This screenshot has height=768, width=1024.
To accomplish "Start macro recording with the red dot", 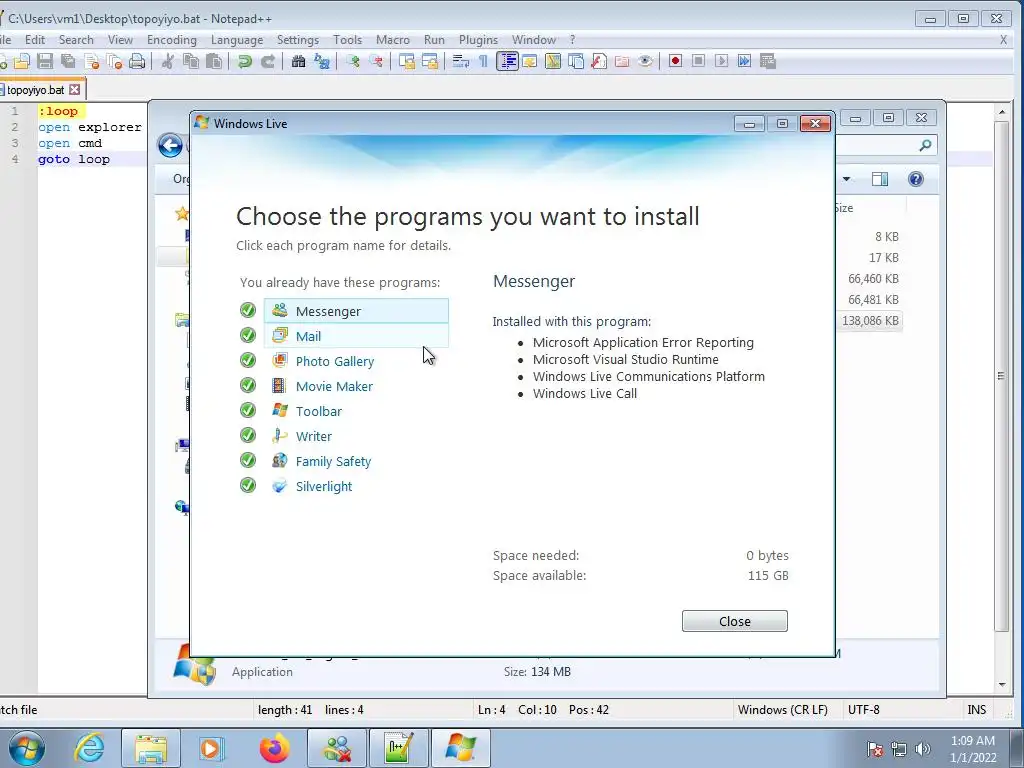I will pyautogui.click(x=675, y=61).
